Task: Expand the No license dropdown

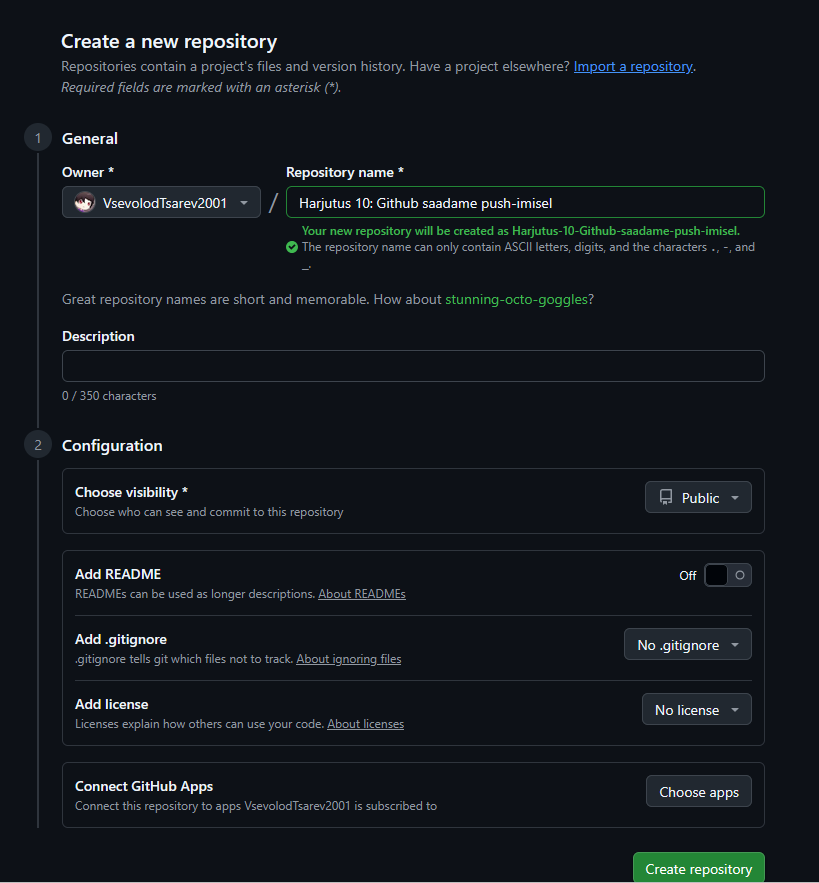Action: (696, 710)
